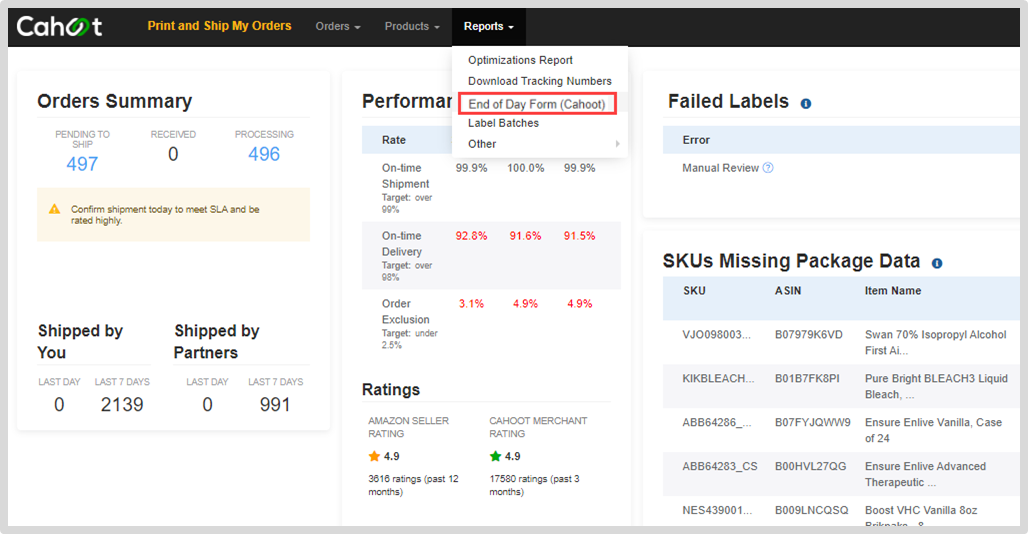This screenshot has height=534, width=1028.
Task: Click ASIN B07FYJQWW9 cell
Action: [x=812, y=423]
